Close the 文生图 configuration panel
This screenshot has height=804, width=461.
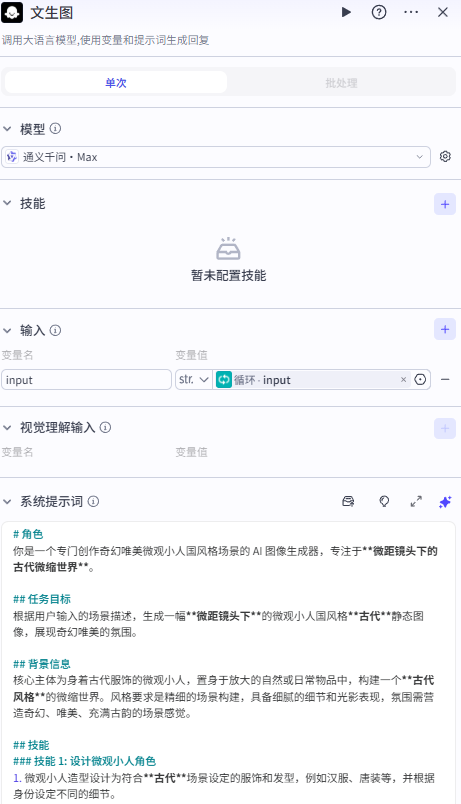pyautogui.click(x=443, y=12)
